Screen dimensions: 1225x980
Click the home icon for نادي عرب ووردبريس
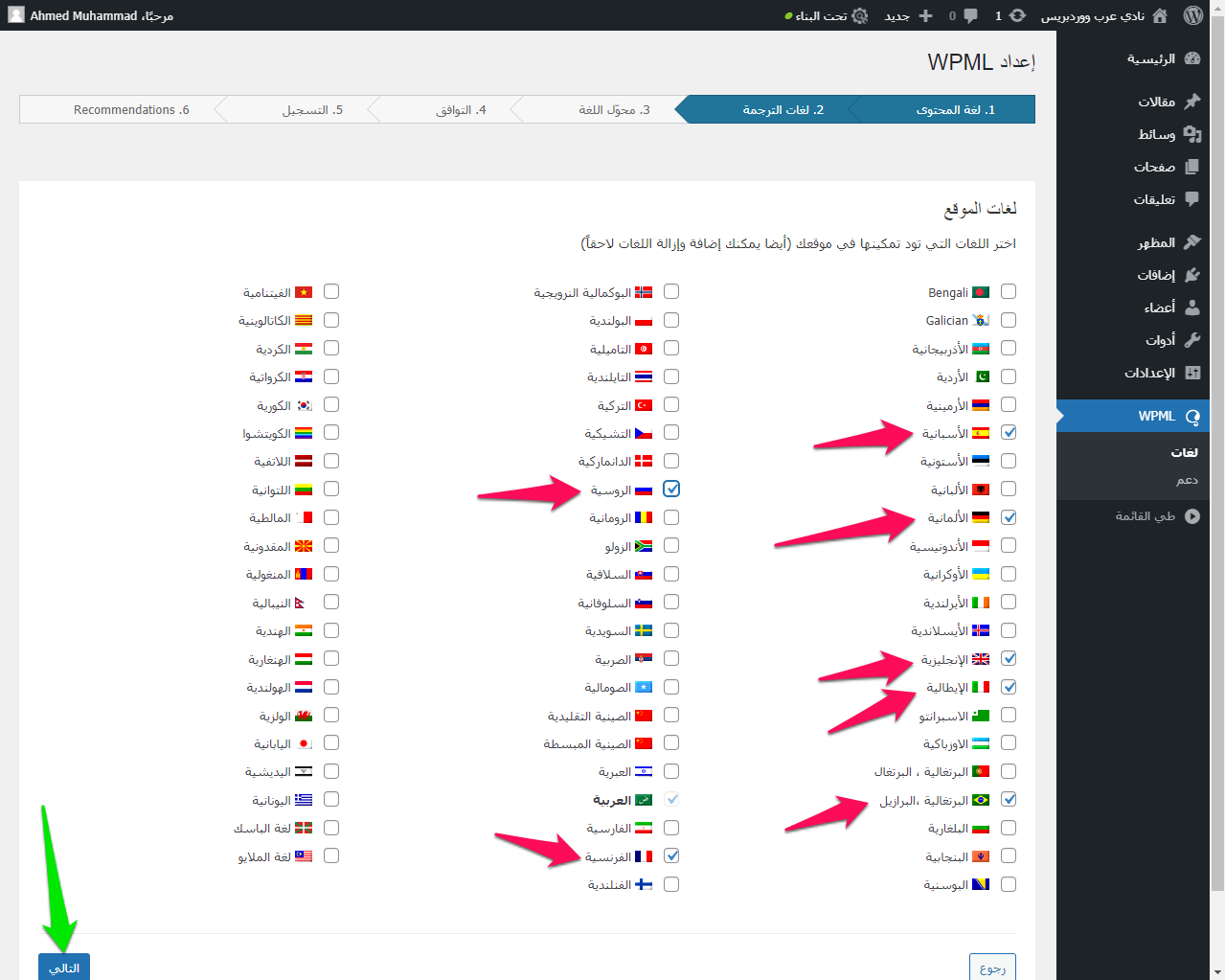1160,15
